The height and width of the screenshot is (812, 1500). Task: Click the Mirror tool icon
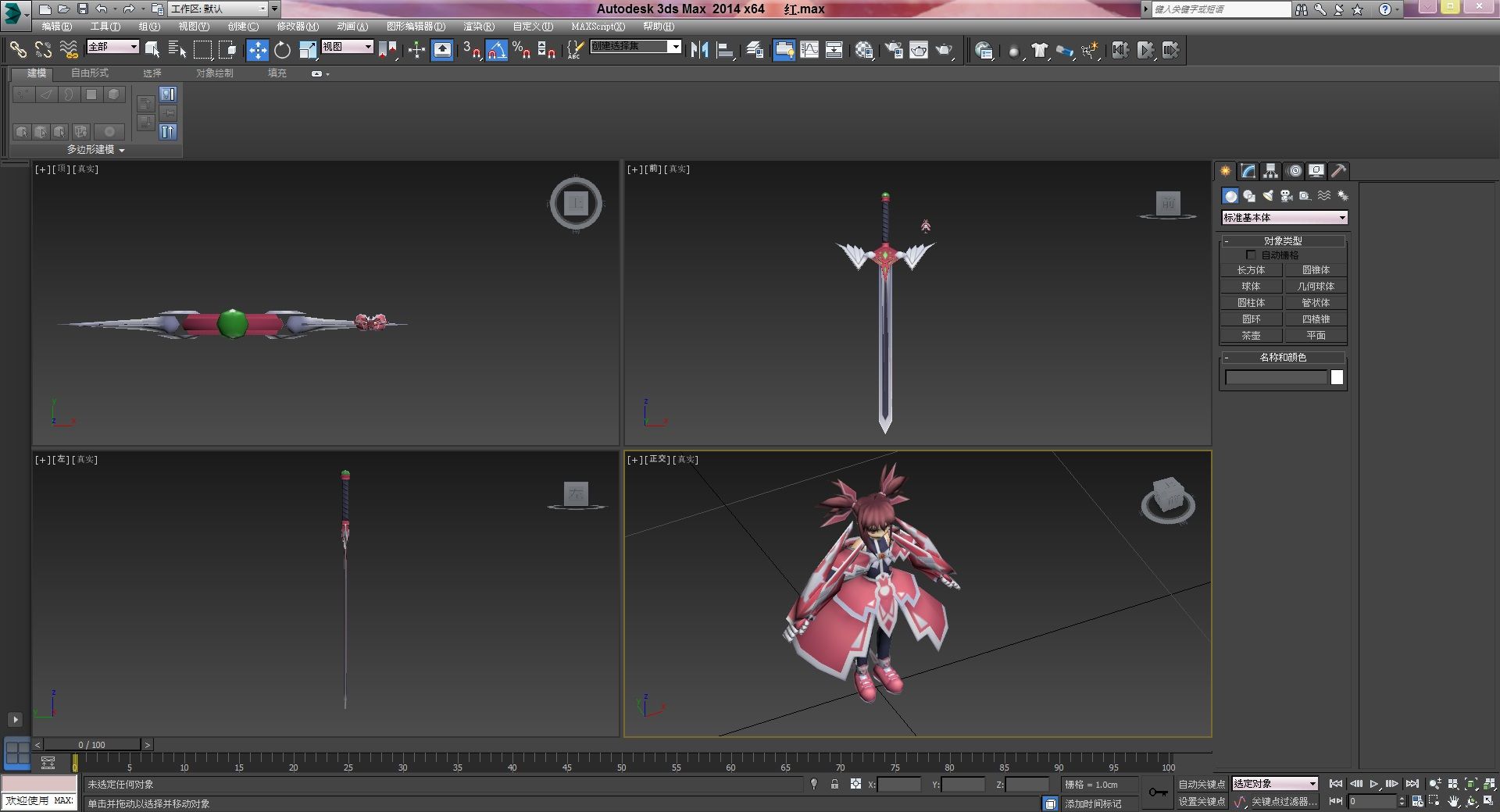[699, 50]
